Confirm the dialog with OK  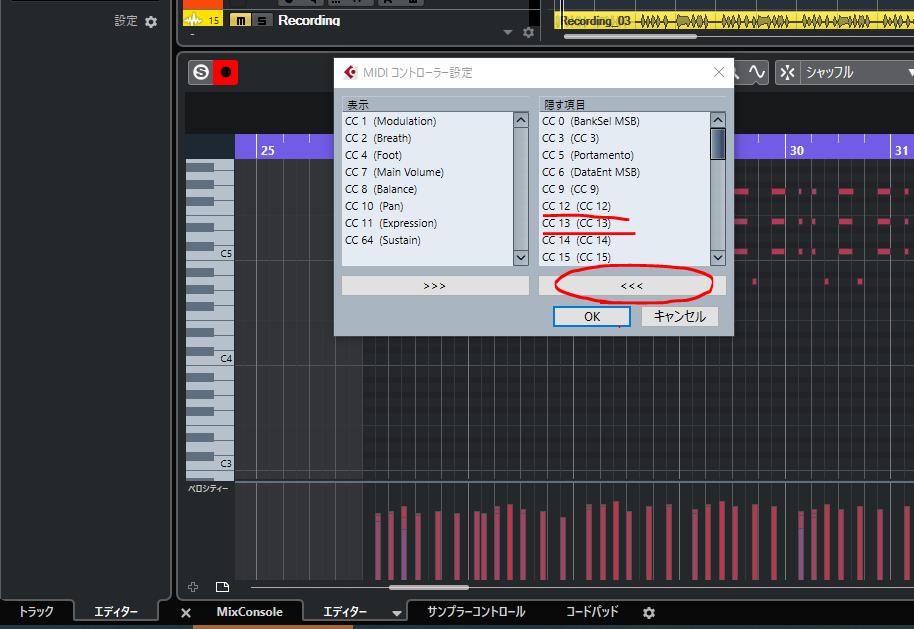point(592,317)
